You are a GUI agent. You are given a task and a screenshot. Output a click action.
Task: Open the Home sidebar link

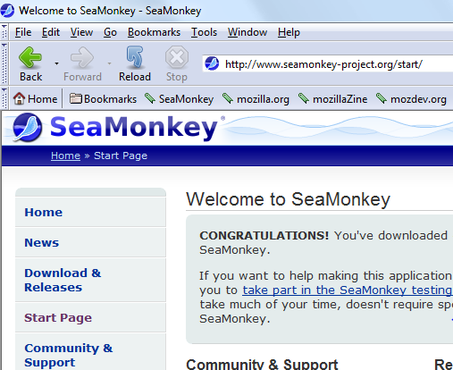[x=43, y=212]
